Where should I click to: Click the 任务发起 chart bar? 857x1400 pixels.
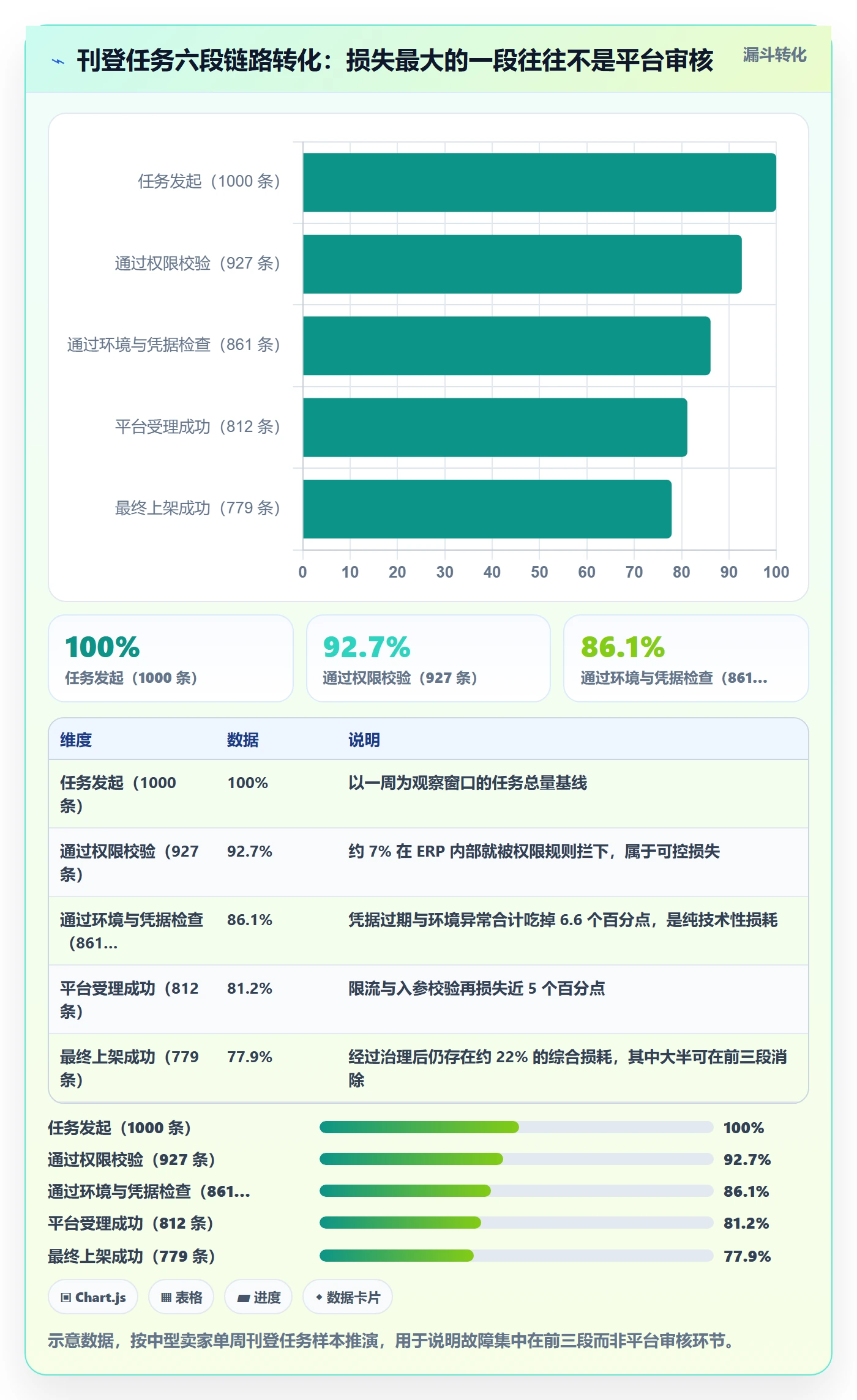[539, 182]
